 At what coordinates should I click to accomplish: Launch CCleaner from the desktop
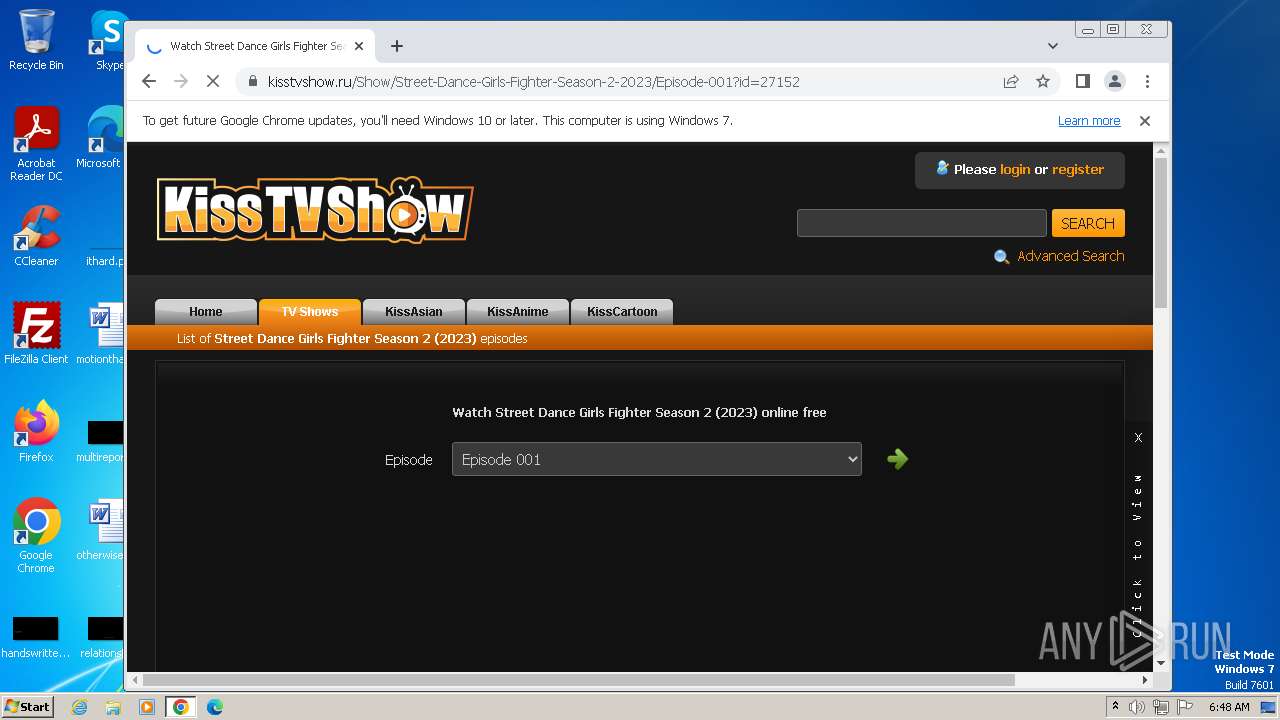pos(36,237)
